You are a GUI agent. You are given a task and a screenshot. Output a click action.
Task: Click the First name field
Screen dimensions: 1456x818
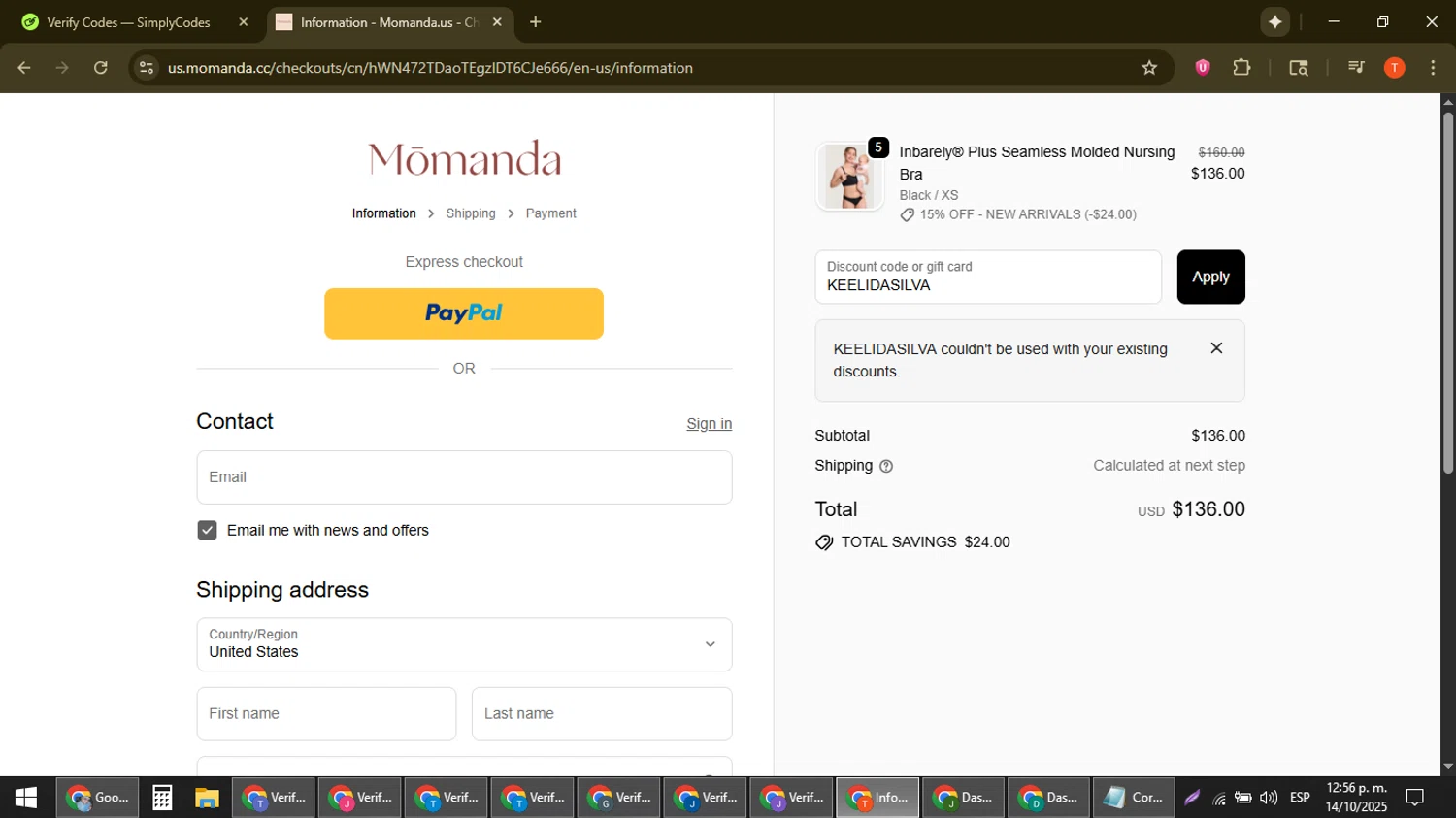326,714
